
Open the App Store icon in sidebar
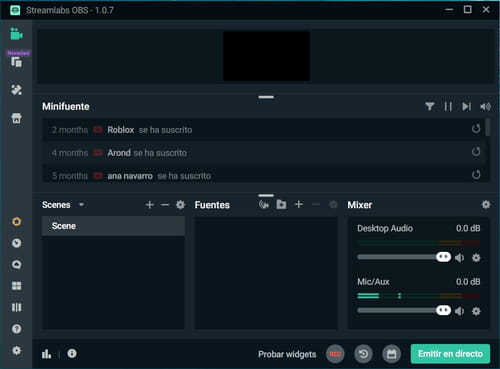pyautogui.click(x=16, y=118)
